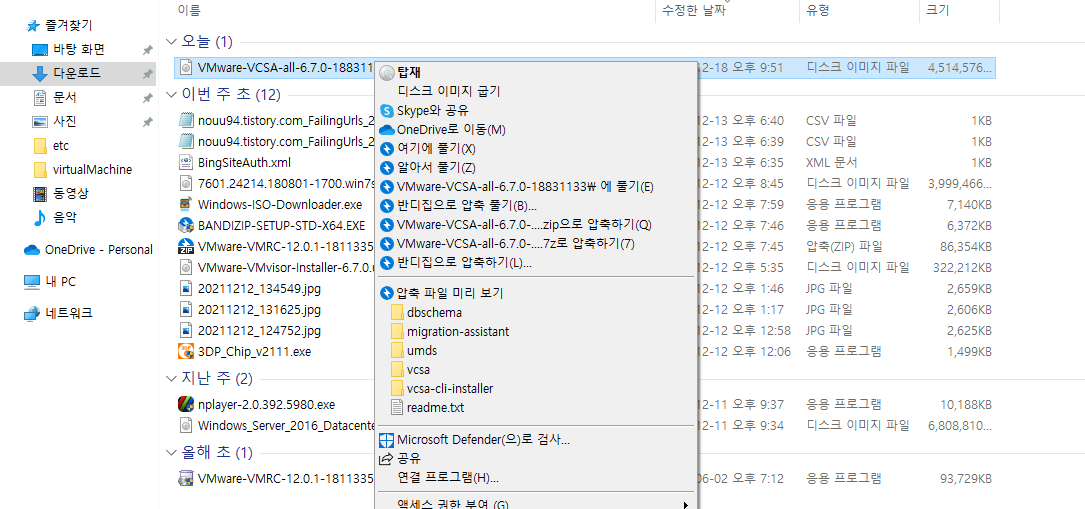The width and height of the screenshot is (1085, 509).
Task: Select 바탕 화면 desktop sidebar item
Action: [78, 50]
